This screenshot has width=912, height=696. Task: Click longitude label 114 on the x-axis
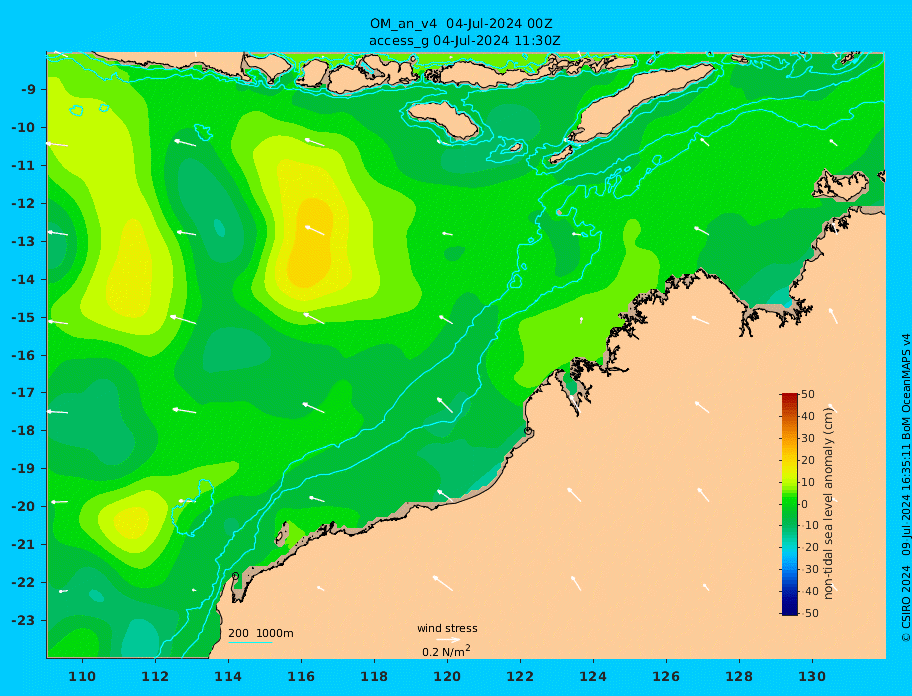(x=228, y=676)
